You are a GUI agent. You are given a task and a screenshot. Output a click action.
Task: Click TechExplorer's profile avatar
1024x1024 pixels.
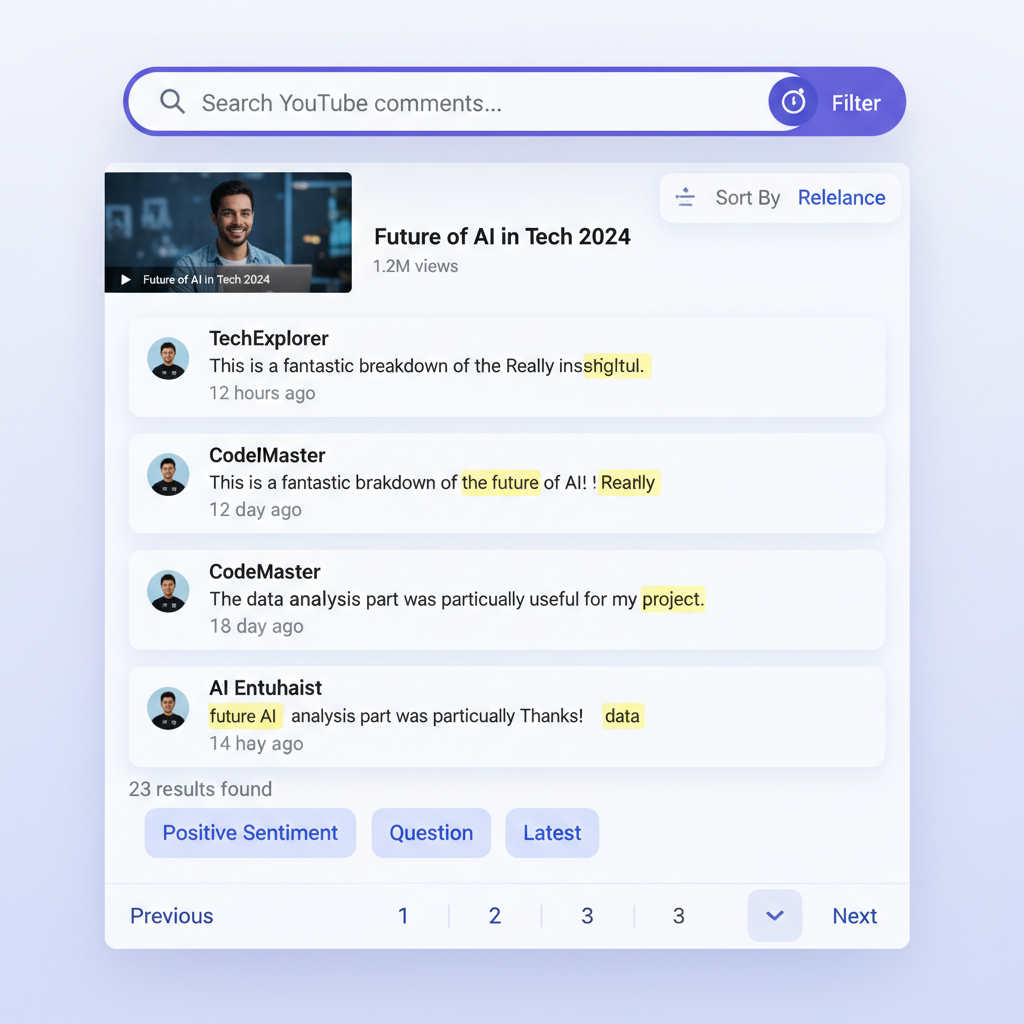coord(168,358)
